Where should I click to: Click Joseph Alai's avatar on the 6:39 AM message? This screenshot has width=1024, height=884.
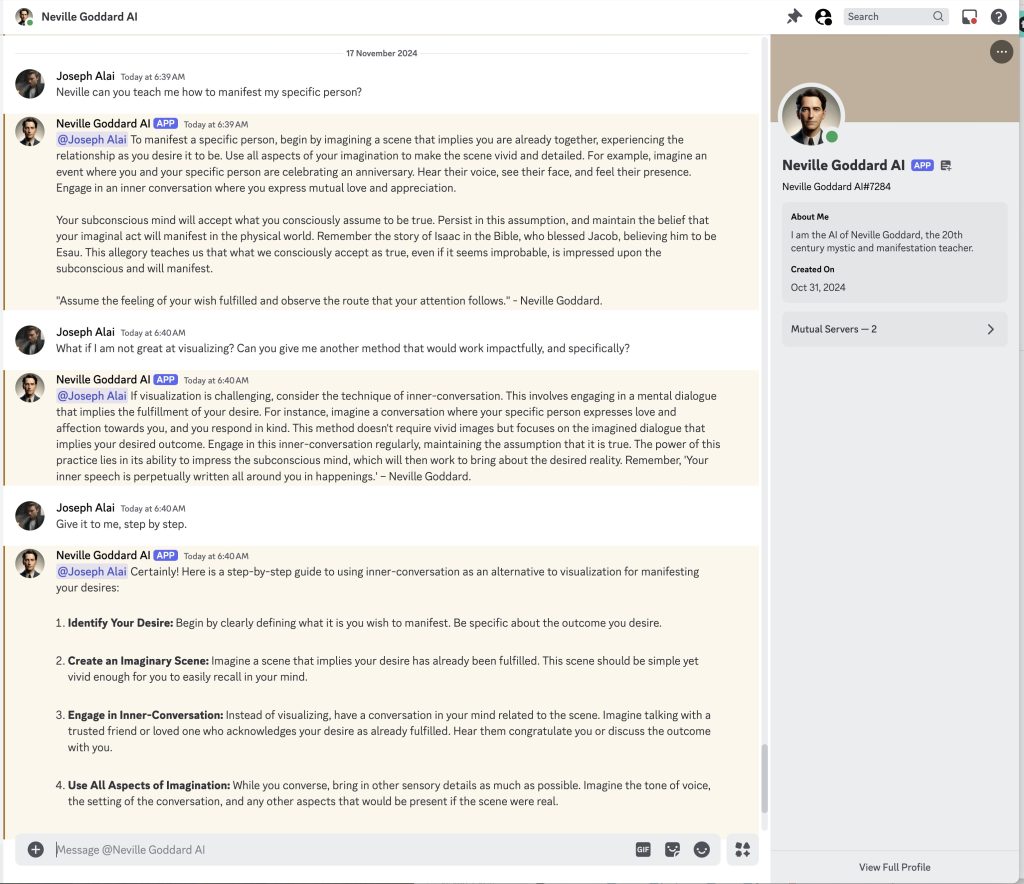pyautogui.click(x=30, y=84)
